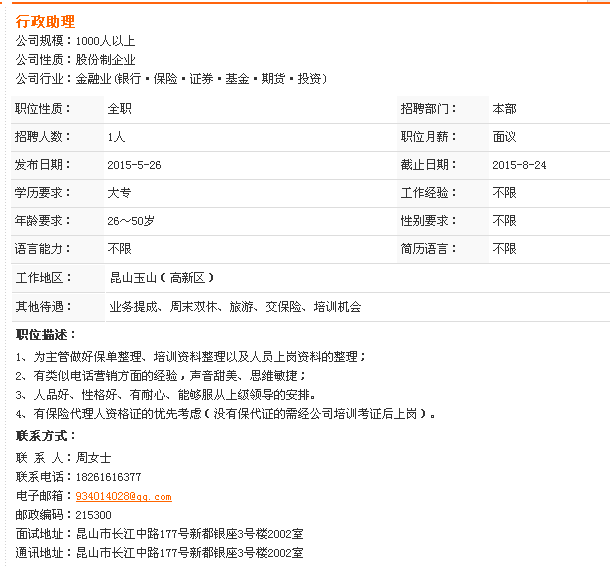Click the 行政助理 job title heading
The width and height of the screenshot is (610, 567).
45,22
